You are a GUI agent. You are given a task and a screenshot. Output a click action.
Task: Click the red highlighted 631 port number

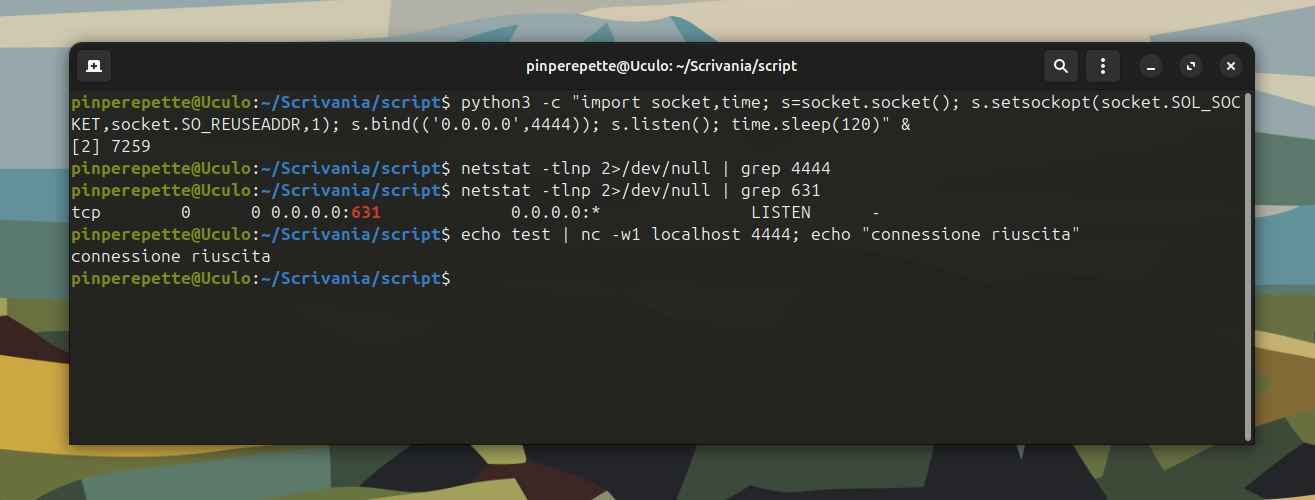pyautogui.click(x=366, y=213)
